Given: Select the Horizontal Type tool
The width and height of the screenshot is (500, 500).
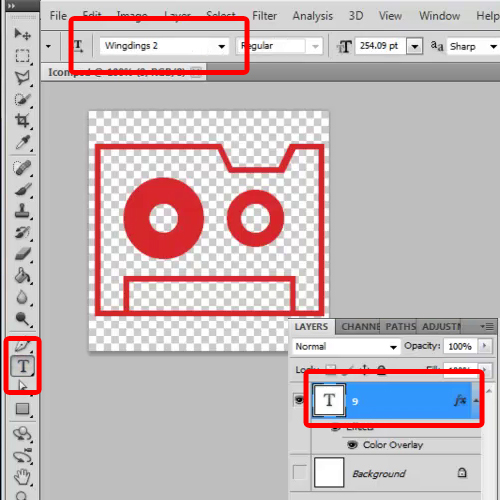Looking at the screenshot, I should click(23, 366).
